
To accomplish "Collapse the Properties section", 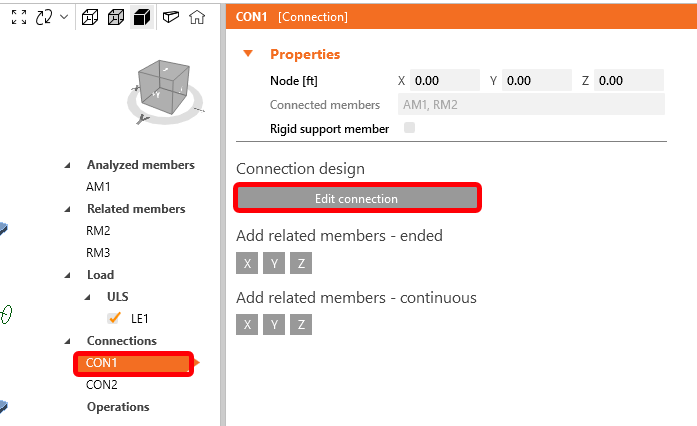I will [x=247, y=54].
